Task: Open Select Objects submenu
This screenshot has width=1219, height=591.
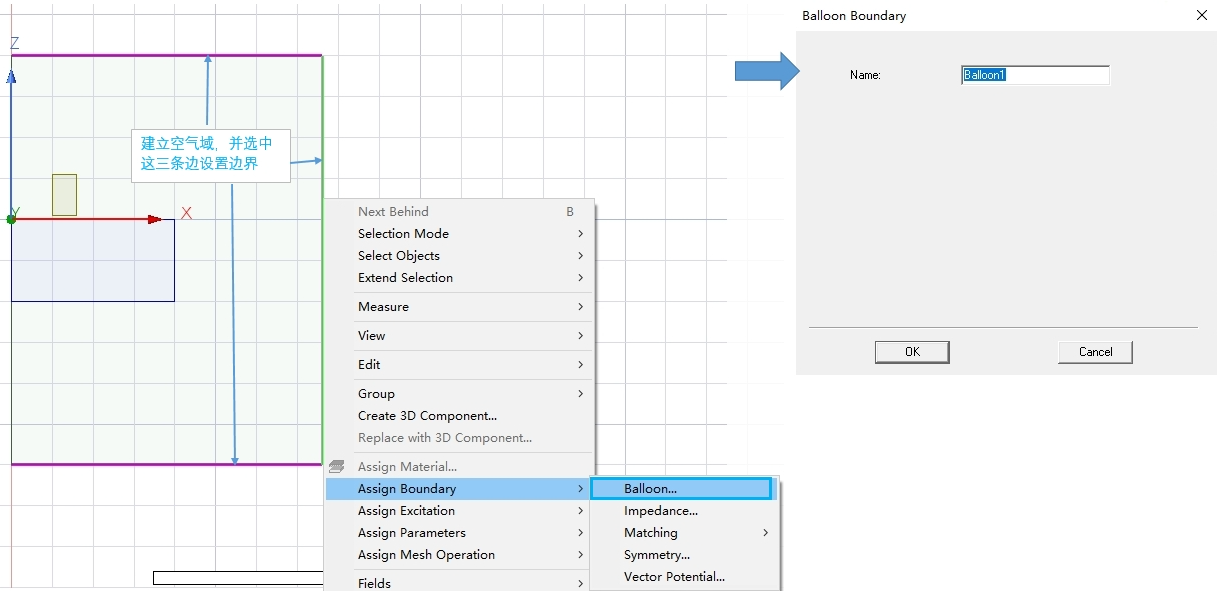Action: pos(458,256)
